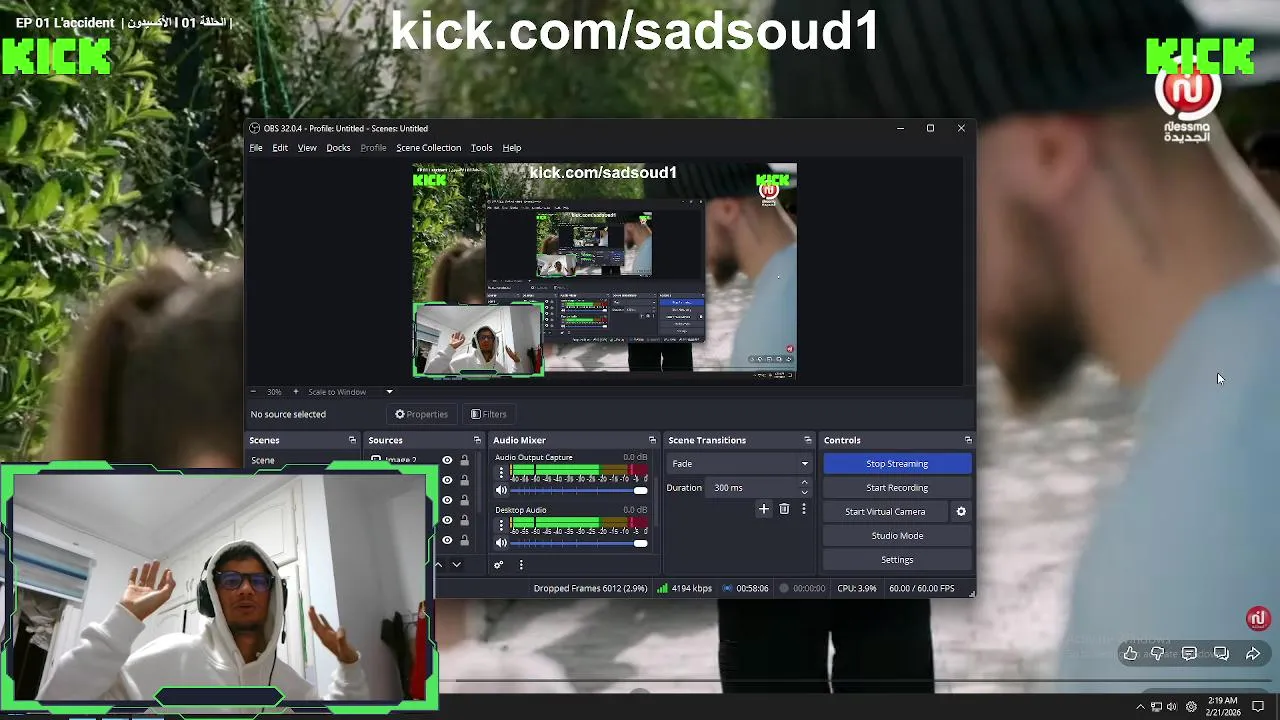Open advanced audio properties gears icon
Image resolution: width=1280 pixels, height=720 pixels.
[x=498, y=564]
